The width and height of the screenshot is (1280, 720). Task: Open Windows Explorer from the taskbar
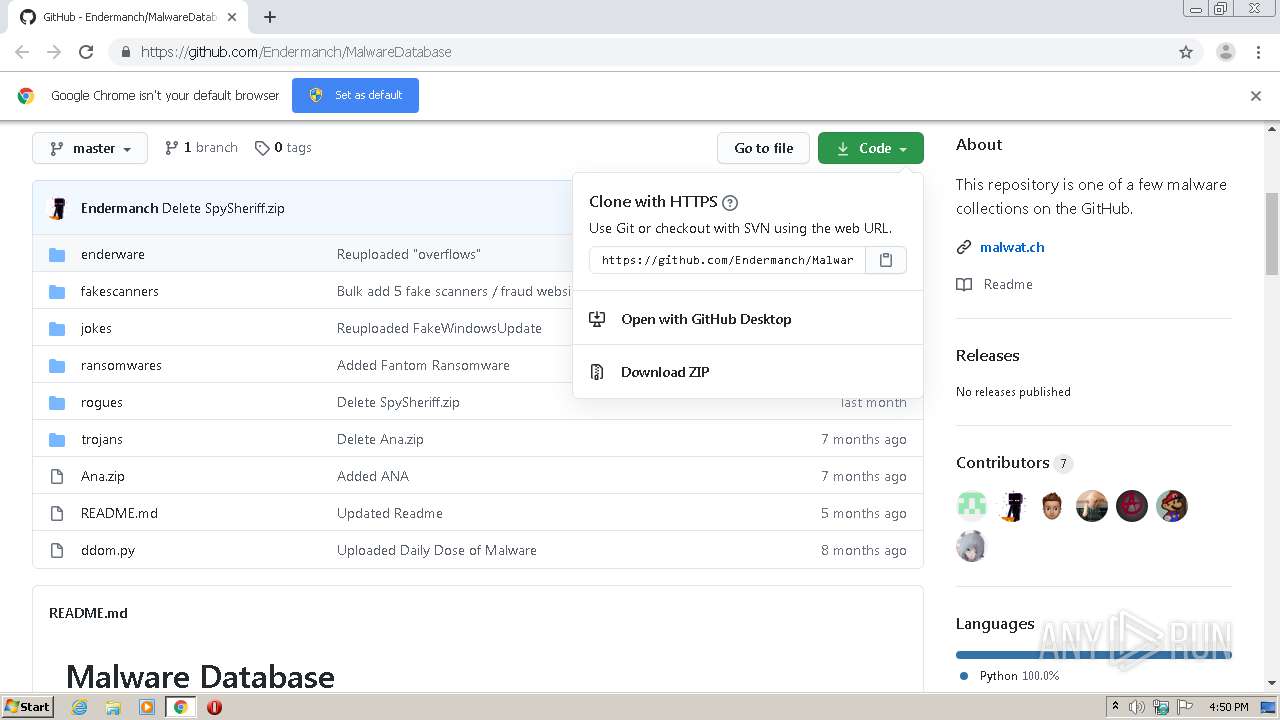pos(113,707)
